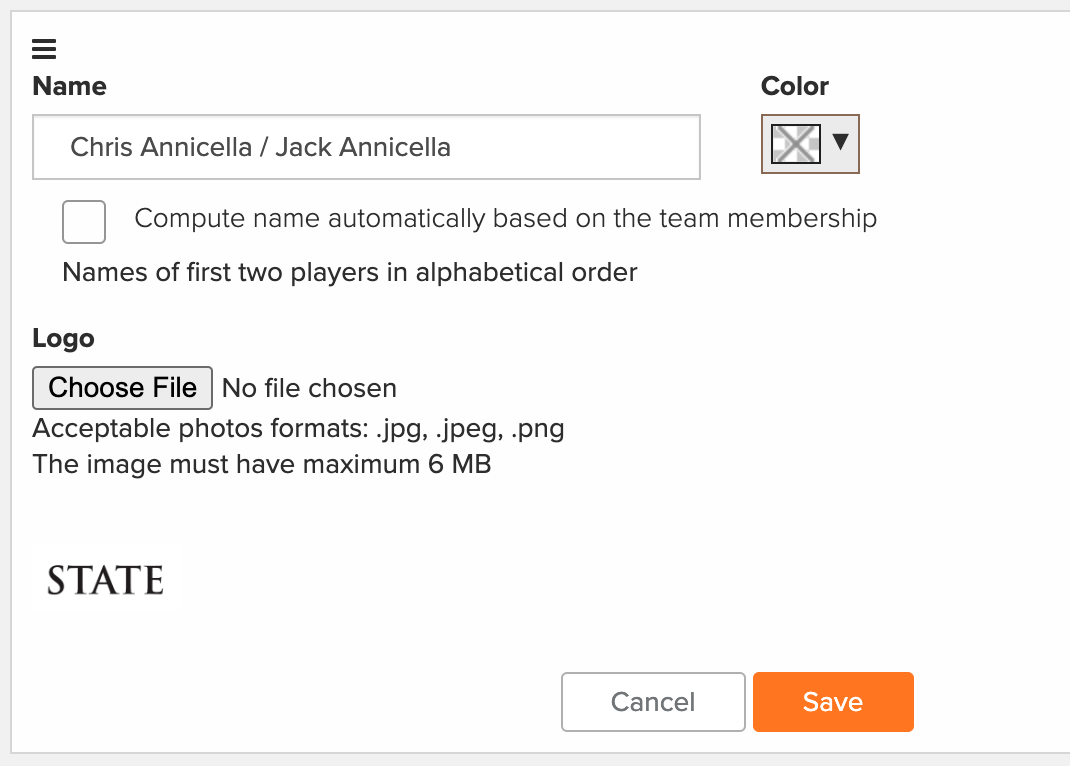Click the acceptable photo formats note
Image resolution: width=1070 pixels, height=766 pixels.
click(299, 429)
